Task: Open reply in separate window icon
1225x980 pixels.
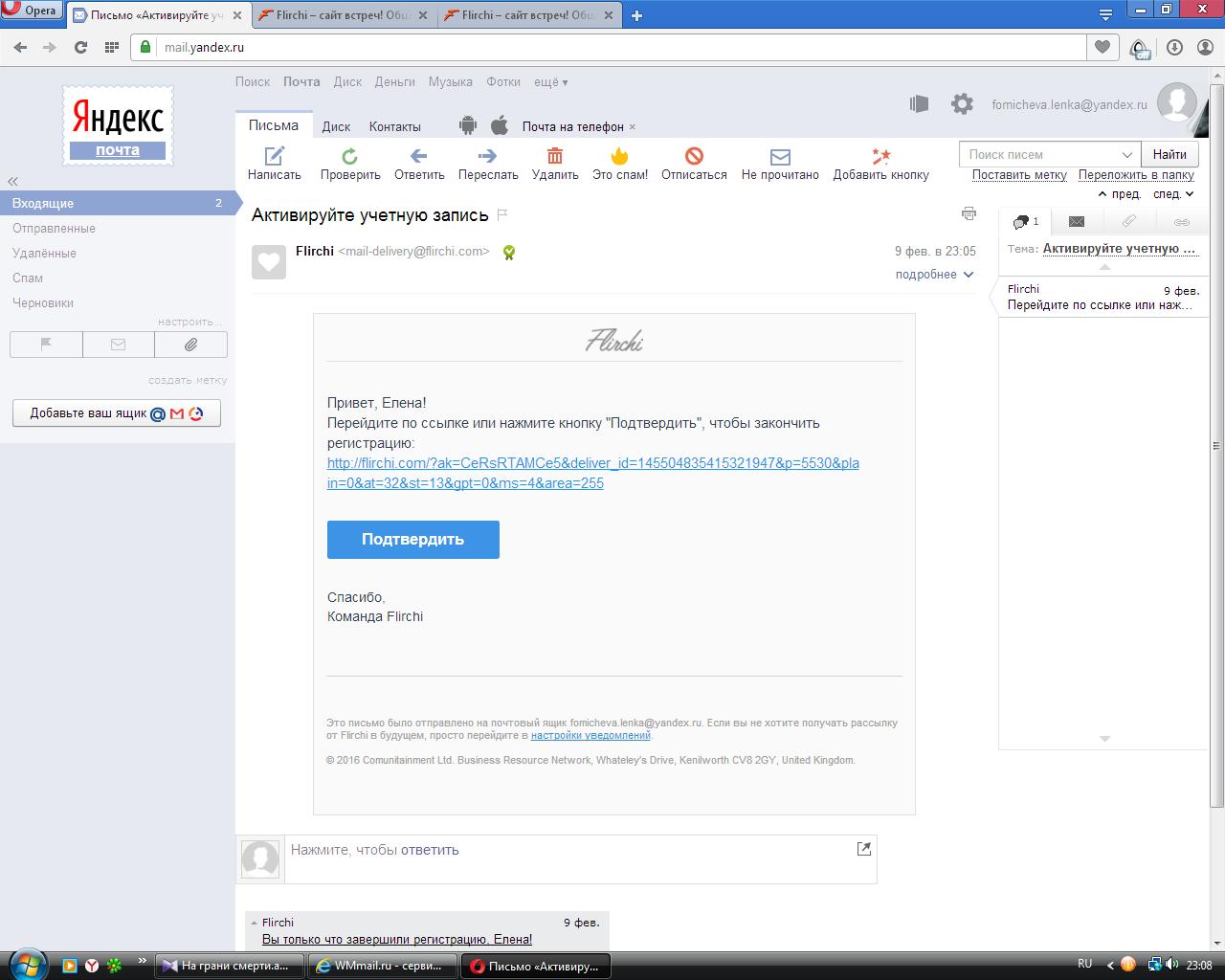Action: pyautogui.click(x=864, y=849)
